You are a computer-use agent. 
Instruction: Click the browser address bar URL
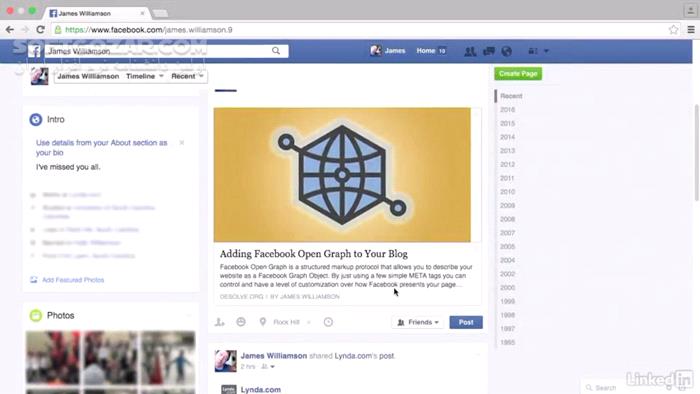149,30
